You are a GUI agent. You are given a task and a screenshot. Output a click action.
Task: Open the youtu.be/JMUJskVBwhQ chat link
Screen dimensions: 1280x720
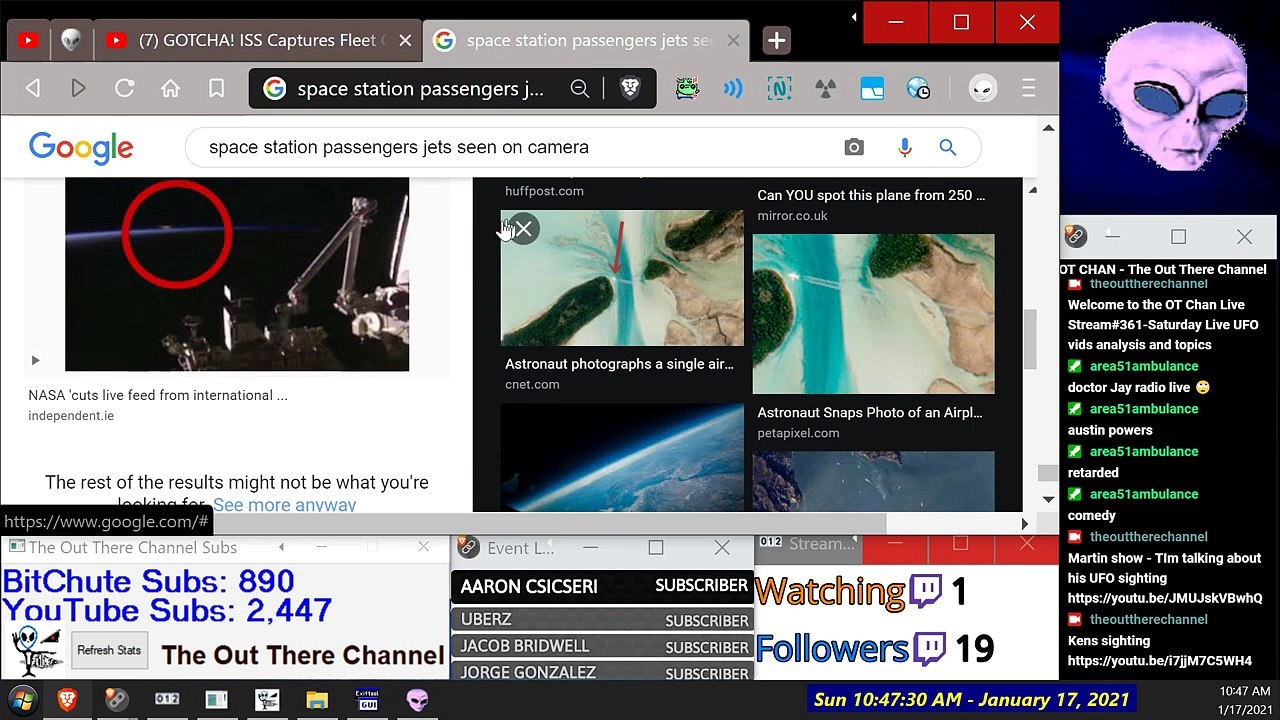tap(1165, 599)
